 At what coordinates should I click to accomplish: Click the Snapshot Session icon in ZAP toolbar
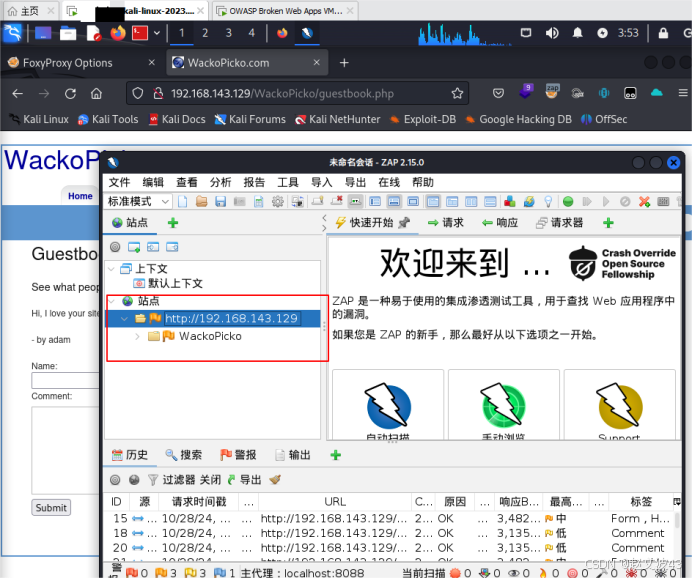(239, 202)
